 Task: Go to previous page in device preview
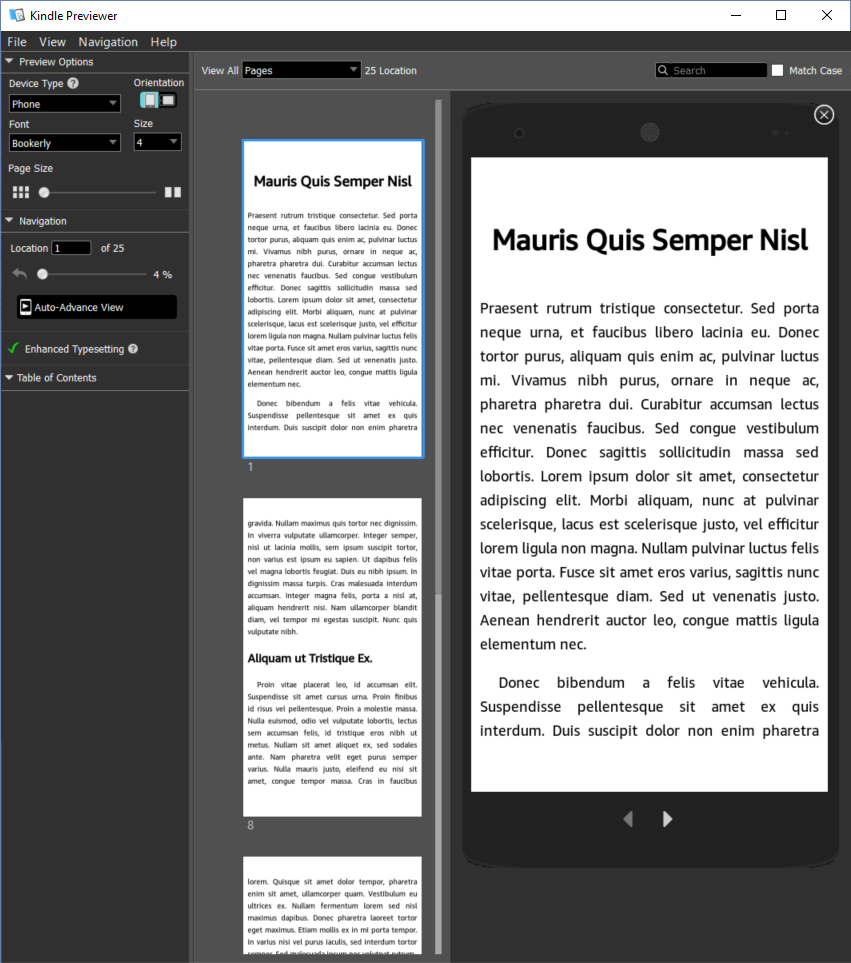(x=628, y=819)
